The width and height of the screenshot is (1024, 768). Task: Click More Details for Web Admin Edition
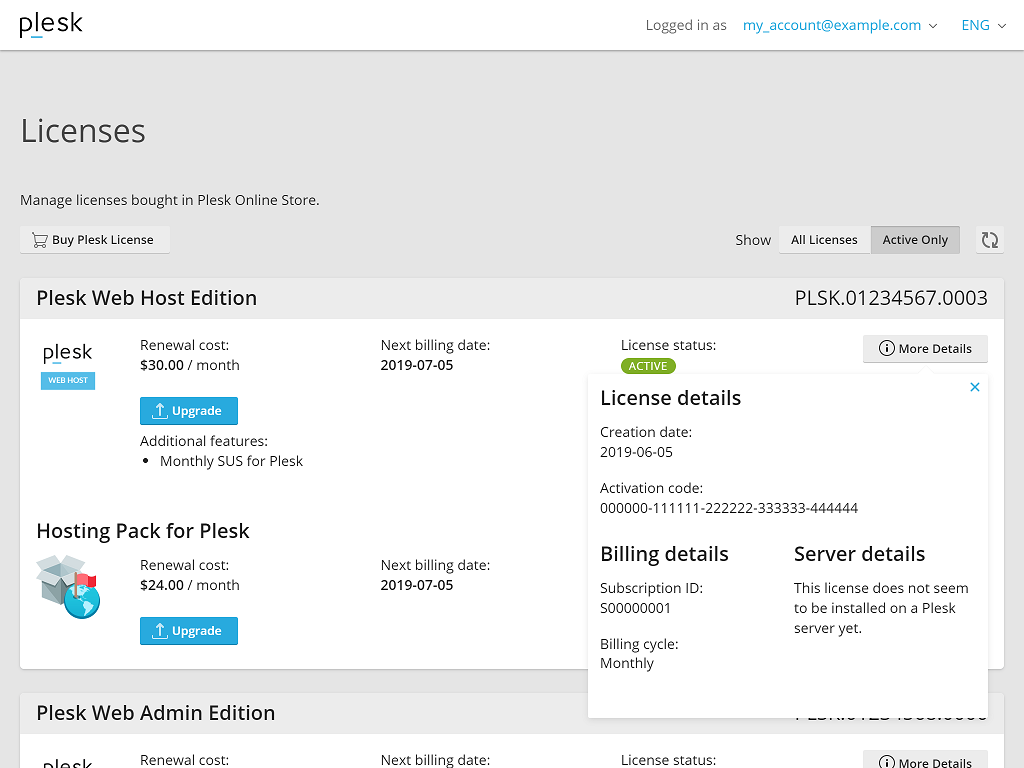(925, 762)
